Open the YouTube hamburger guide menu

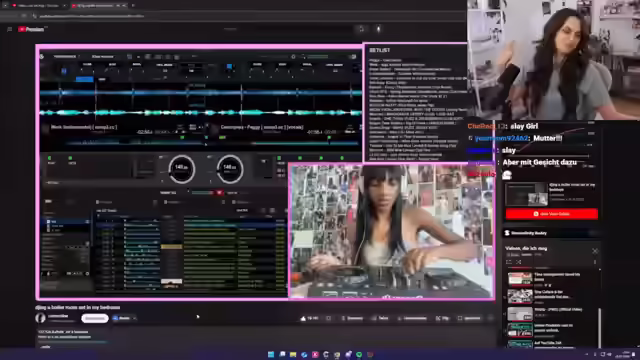9,29
